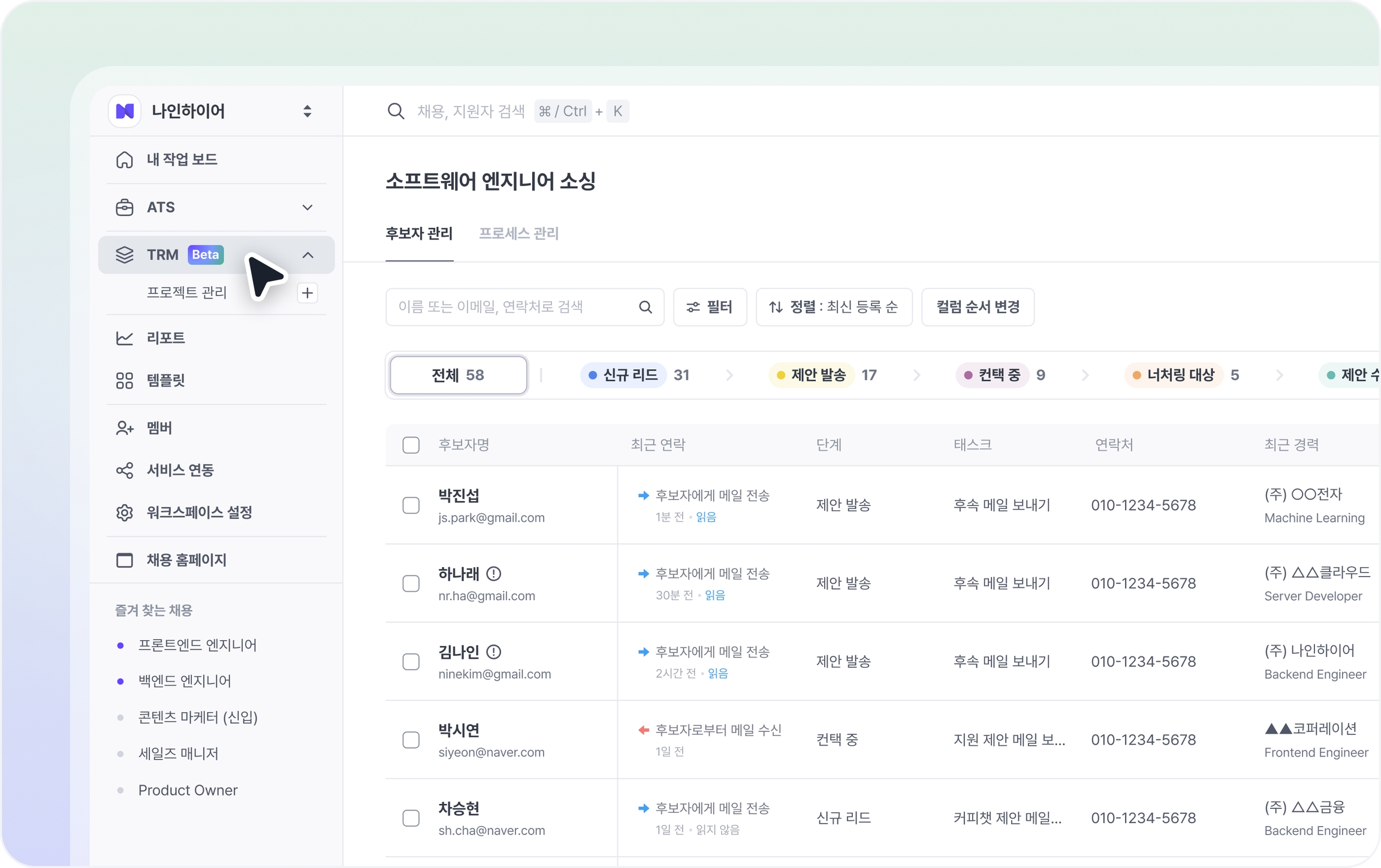Toggle the select-all checkbox in table header
Viewport: 1381px width, 868px height.
pos(411,445)
